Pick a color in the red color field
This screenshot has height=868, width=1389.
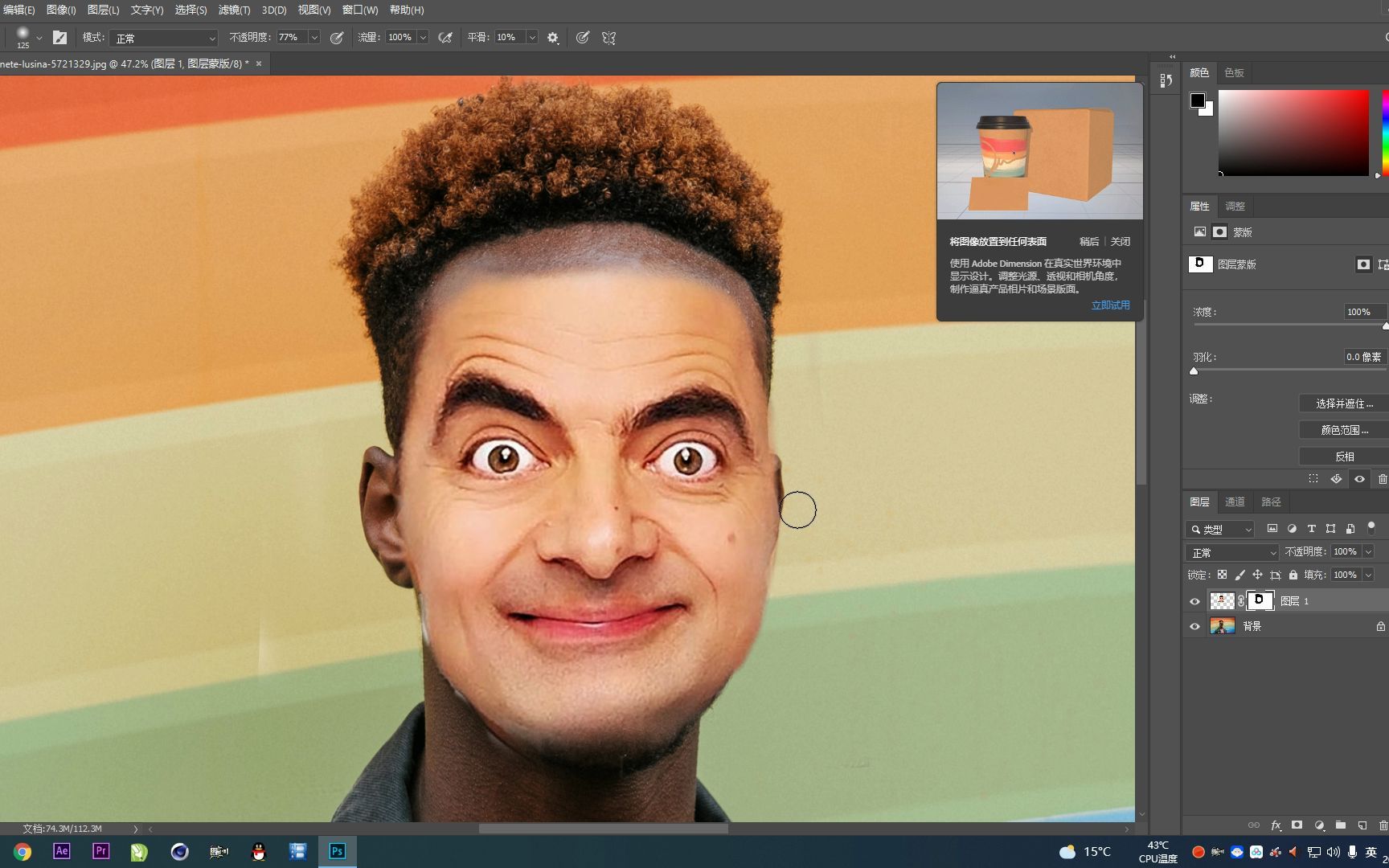[x=1293, y=133]
